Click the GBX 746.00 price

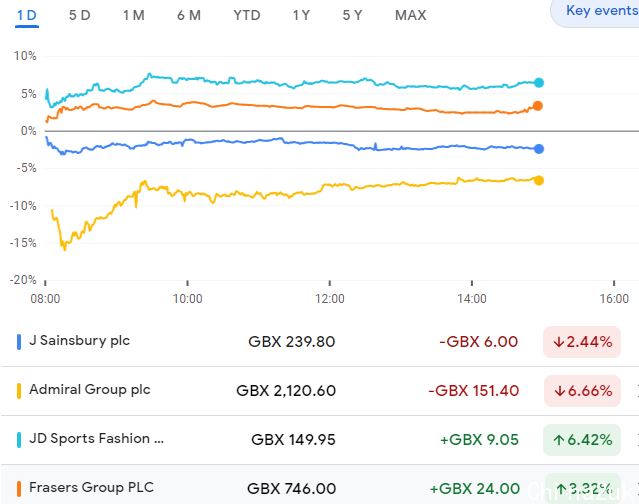[291, 489]
